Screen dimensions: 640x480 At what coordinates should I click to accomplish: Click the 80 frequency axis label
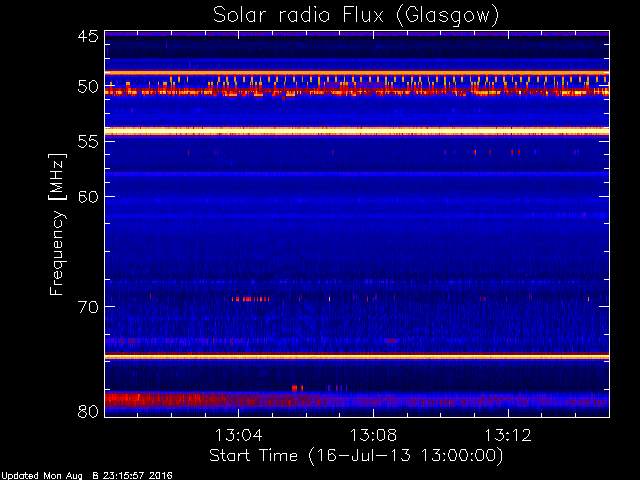(x=88, y=411)
